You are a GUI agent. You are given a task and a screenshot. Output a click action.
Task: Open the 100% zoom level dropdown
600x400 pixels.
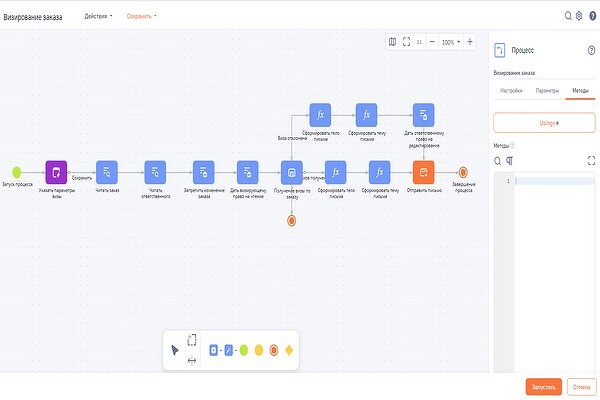(451, 42)
